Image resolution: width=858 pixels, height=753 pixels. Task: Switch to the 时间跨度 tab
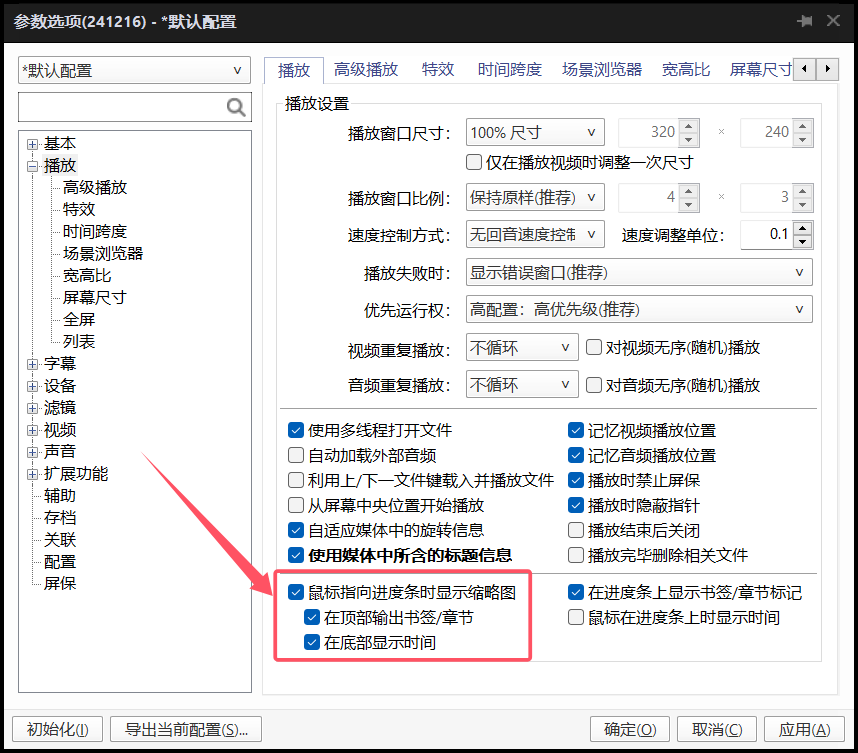point(509,70)
